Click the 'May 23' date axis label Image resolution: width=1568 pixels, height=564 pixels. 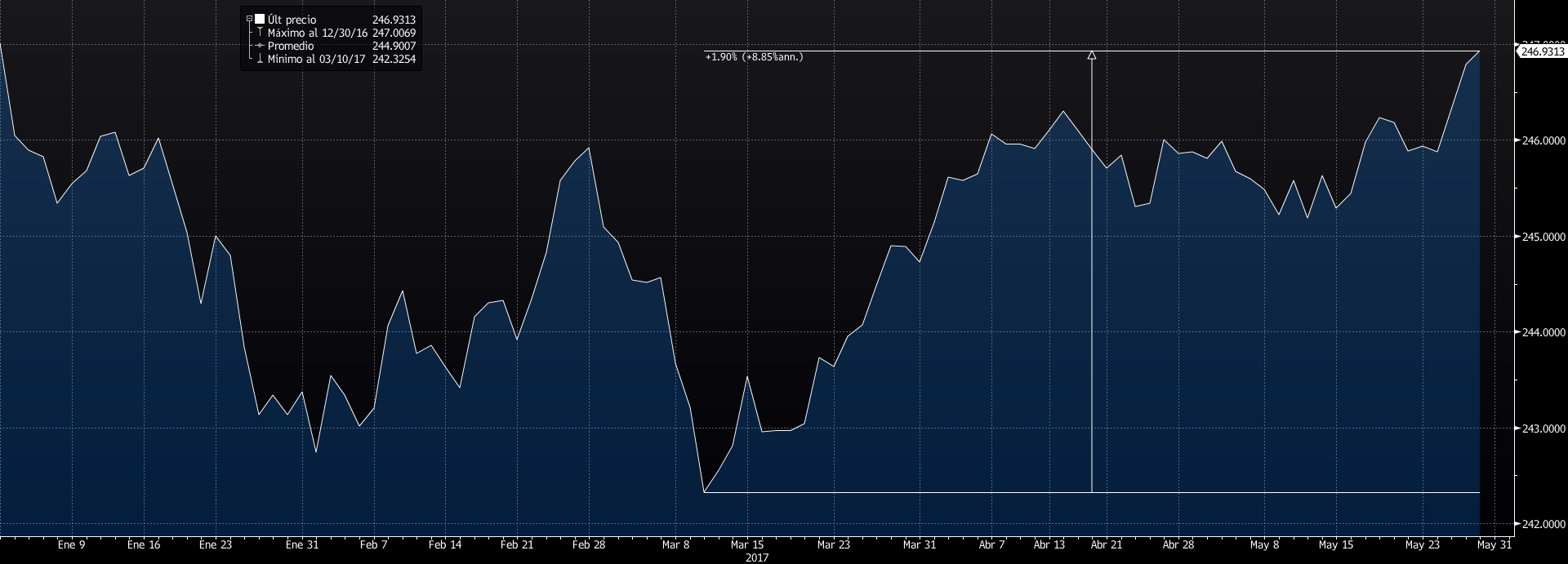coord(1423,545)
